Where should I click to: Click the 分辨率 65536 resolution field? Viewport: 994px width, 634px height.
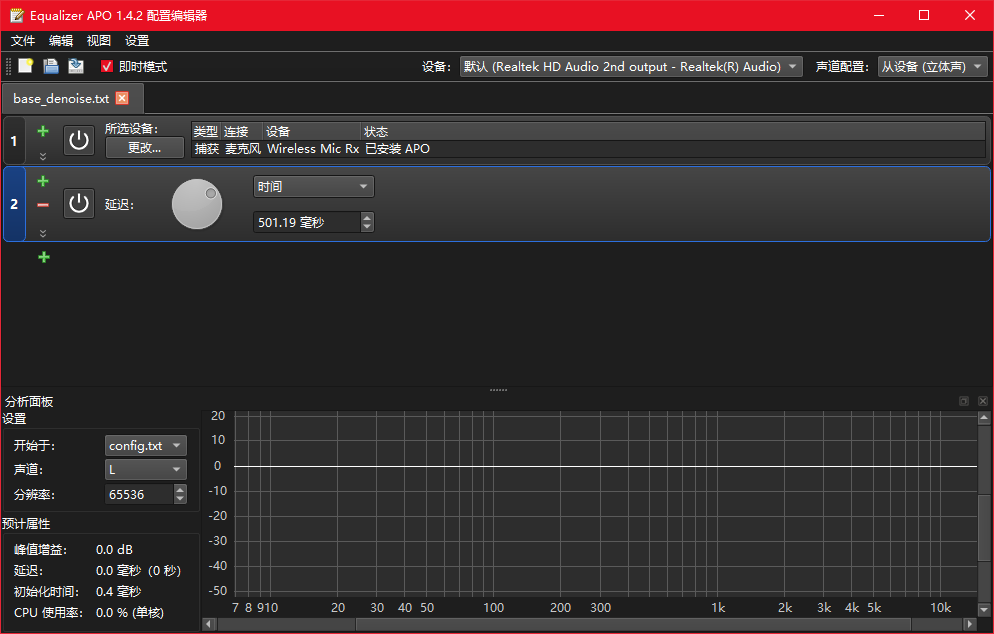point(139,495)
